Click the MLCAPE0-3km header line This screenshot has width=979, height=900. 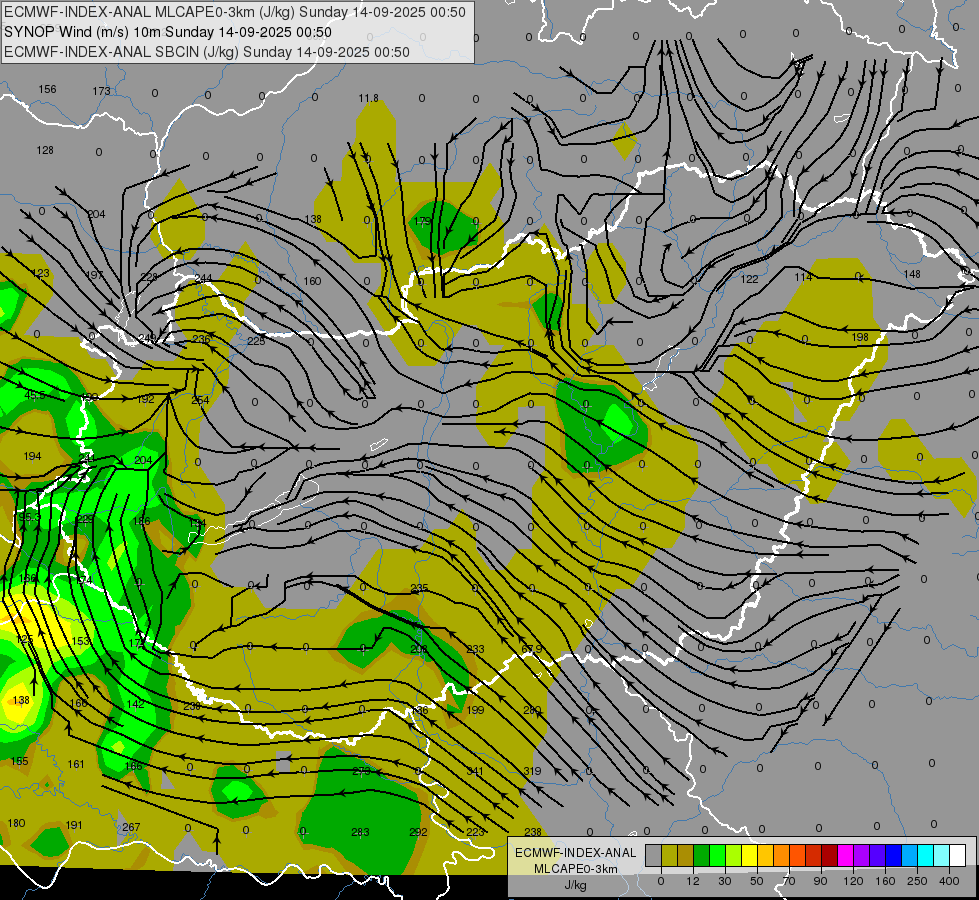[235, 12]
